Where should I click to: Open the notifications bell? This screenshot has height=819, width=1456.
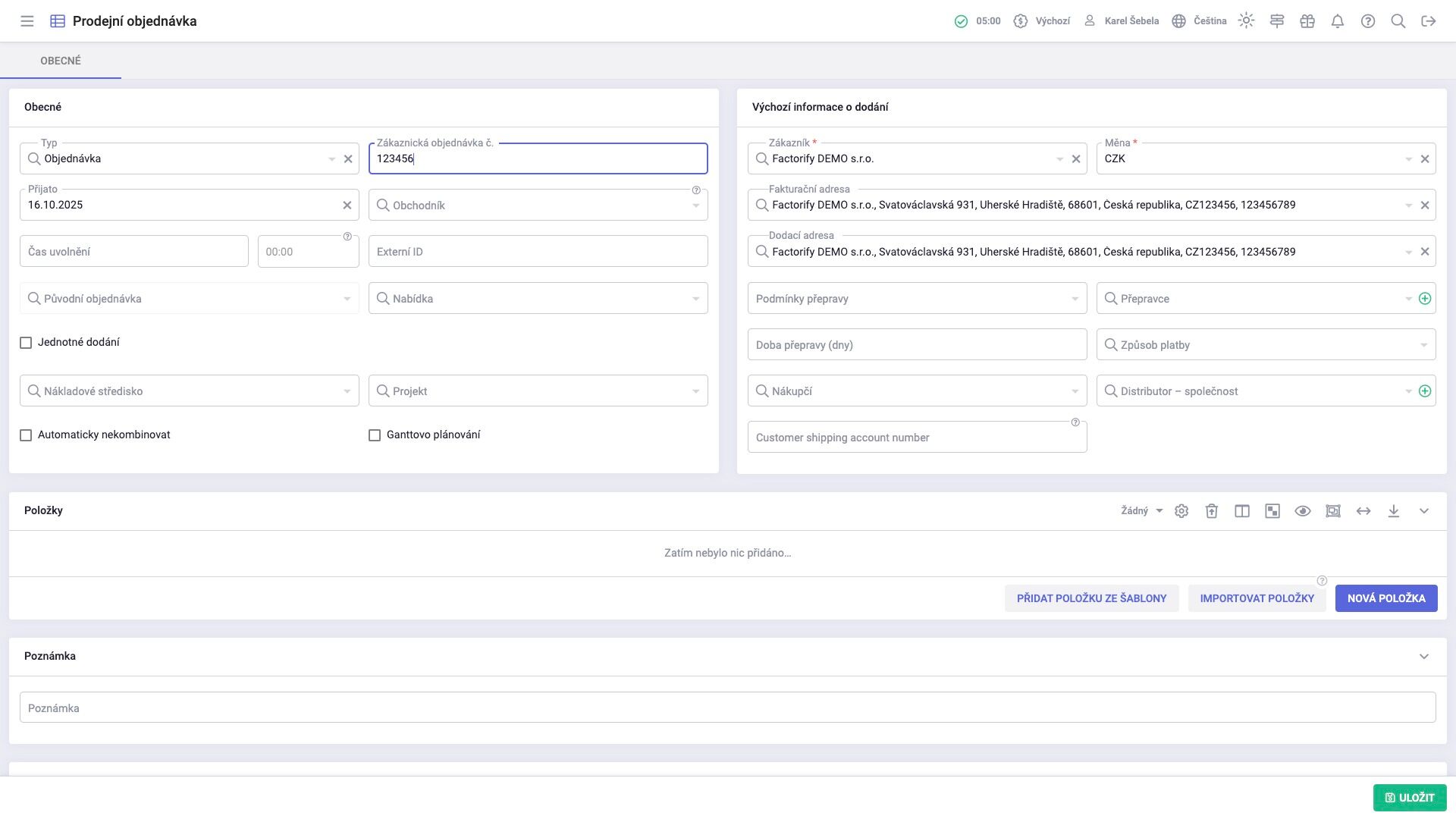point(1337,21)
